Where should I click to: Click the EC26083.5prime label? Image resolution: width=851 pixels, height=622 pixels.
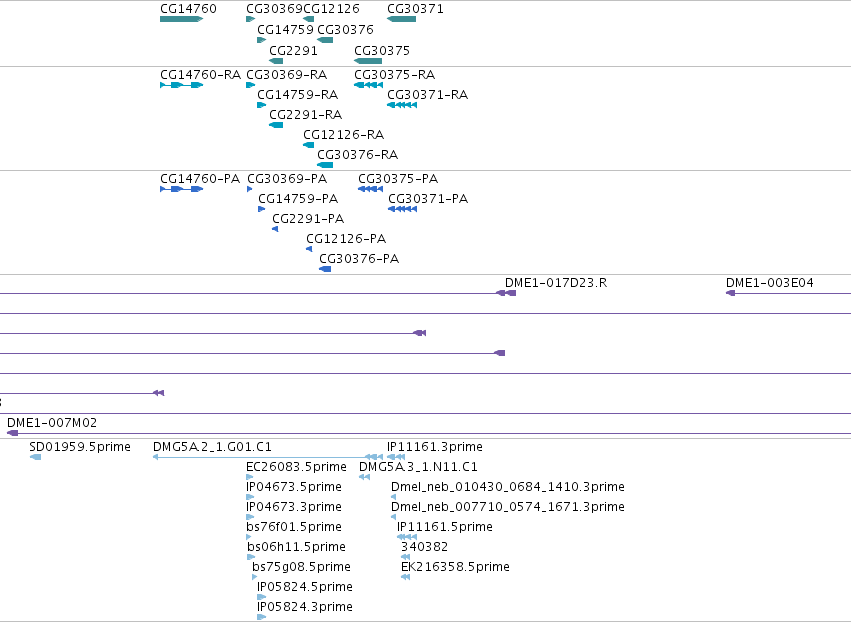296,467
